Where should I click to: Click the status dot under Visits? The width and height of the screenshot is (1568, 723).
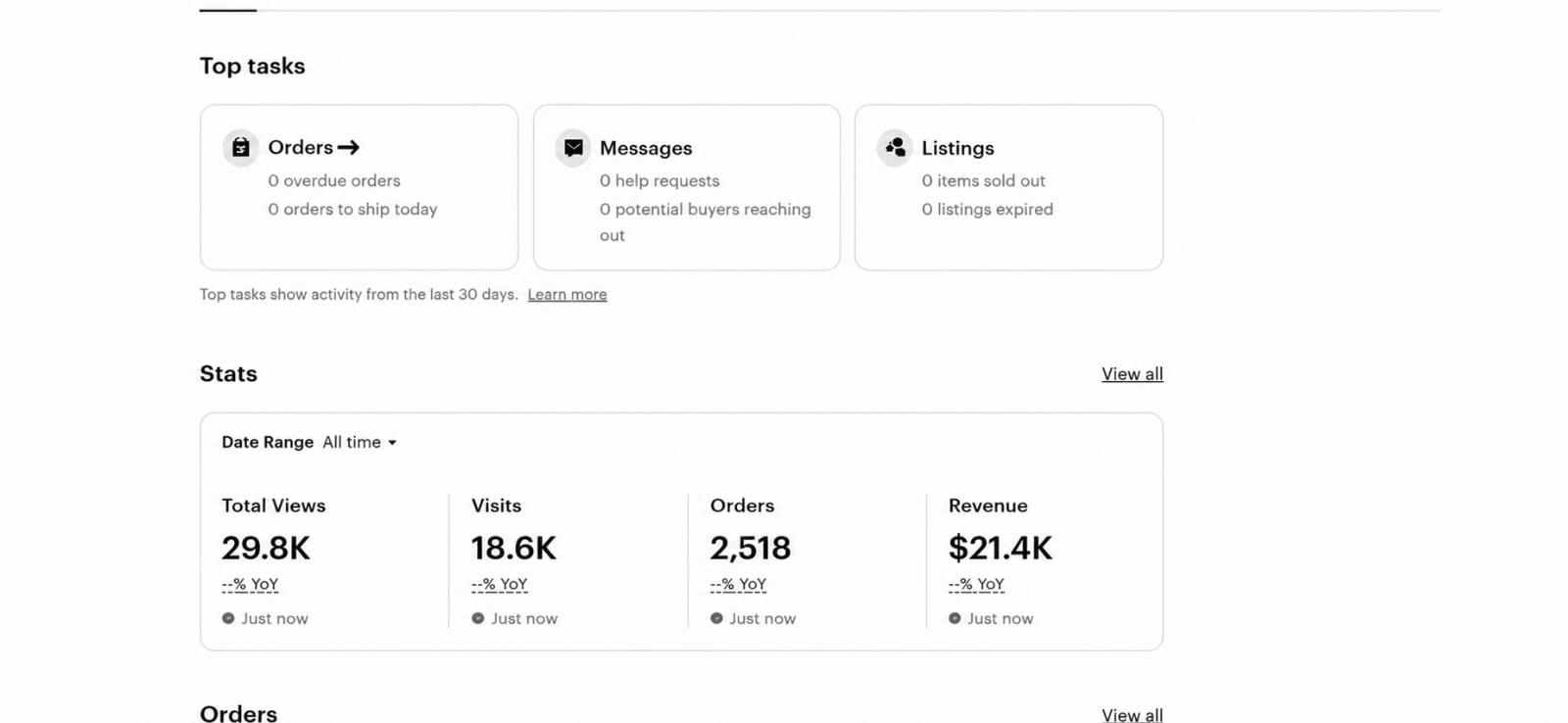point(478,619)
